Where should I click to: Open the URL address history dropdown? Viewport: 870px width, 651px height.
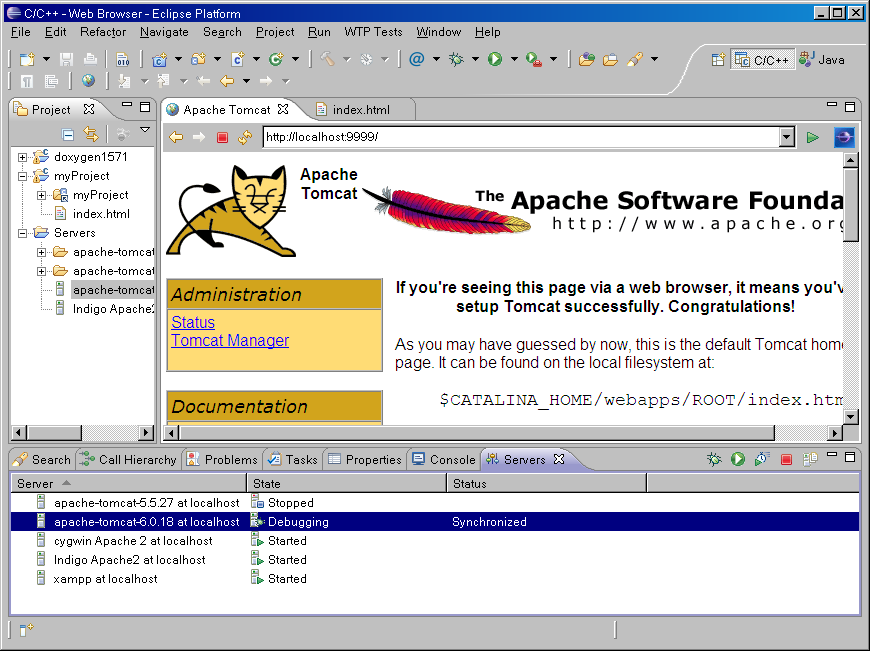786,138
